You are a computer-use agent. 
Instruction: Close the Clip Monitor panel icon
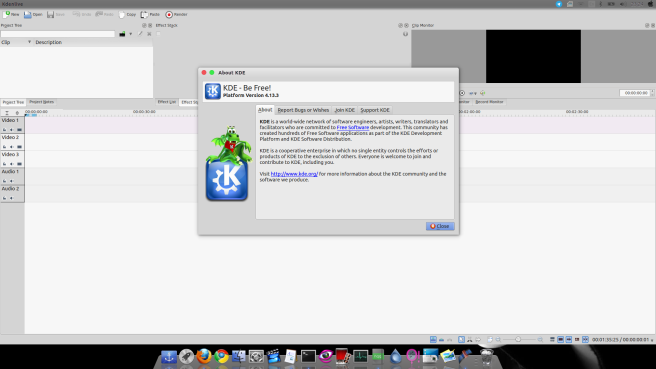(x=653, y=26)
